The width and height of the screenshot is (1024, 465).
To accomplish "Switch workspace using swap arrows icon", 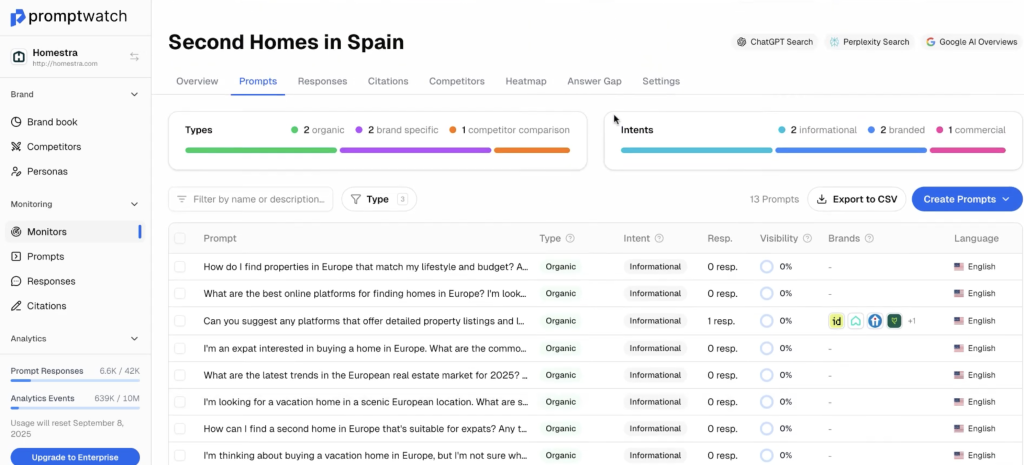I will pyautogui.click(x=134, y=57).
